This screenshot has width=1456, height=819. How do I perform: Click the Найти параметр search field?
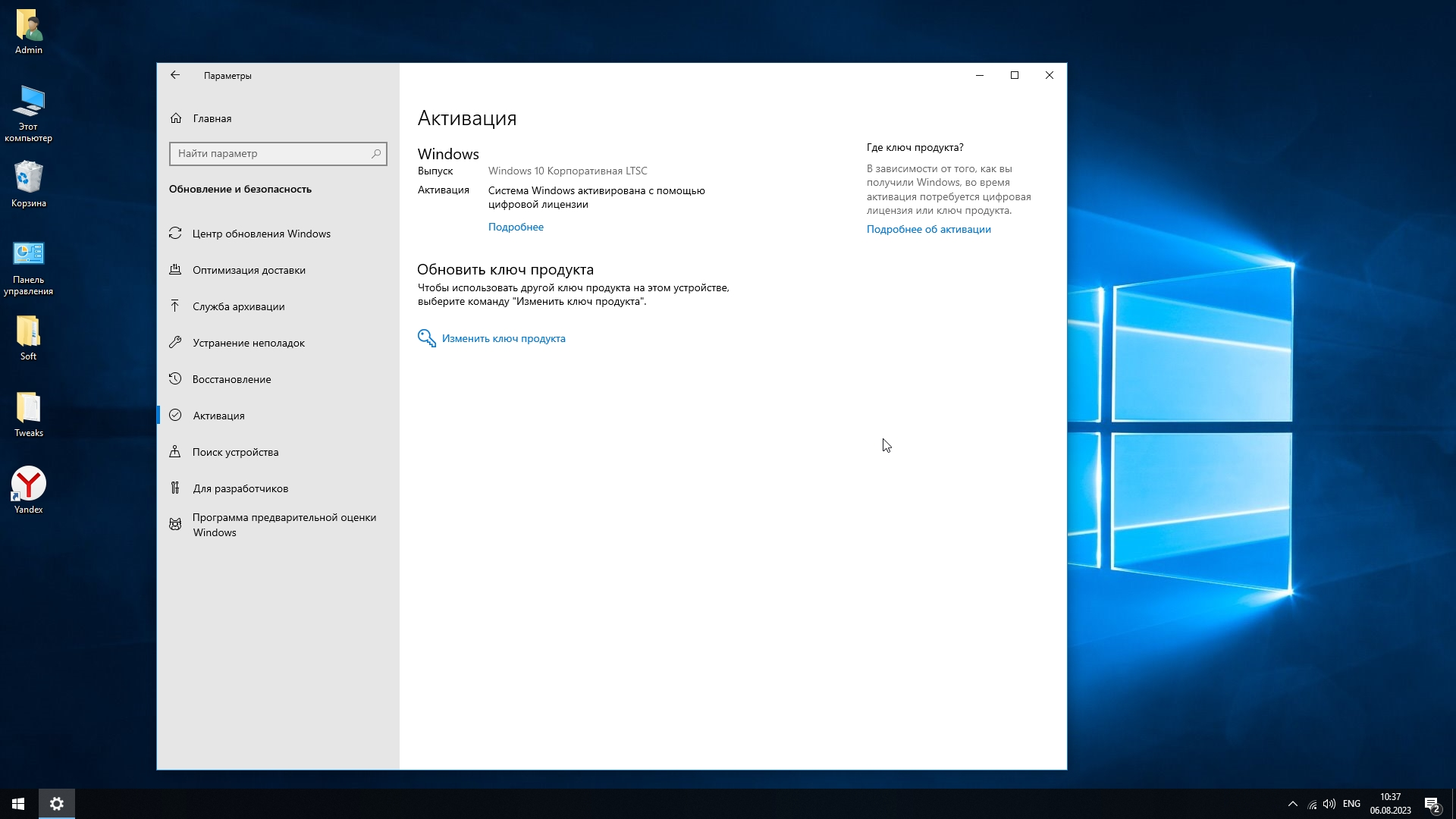coord(269,154)
